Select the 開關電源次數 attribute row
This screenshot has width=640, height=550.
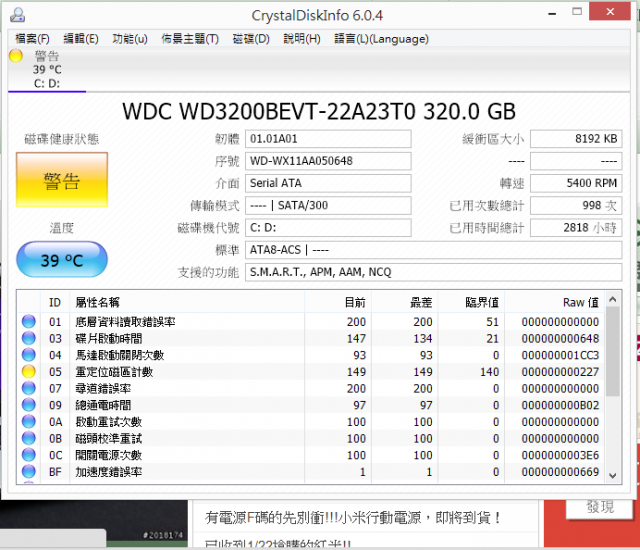click(311, 455)
